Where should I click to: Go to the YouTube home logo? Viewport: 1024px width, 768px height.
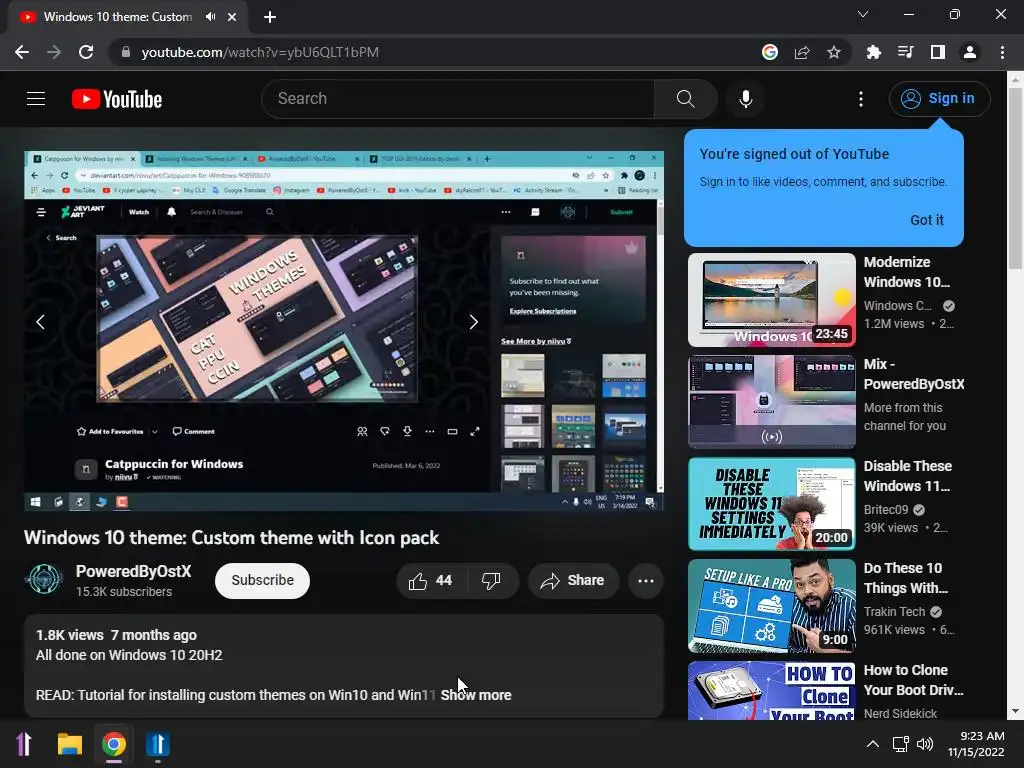point(117,99)
